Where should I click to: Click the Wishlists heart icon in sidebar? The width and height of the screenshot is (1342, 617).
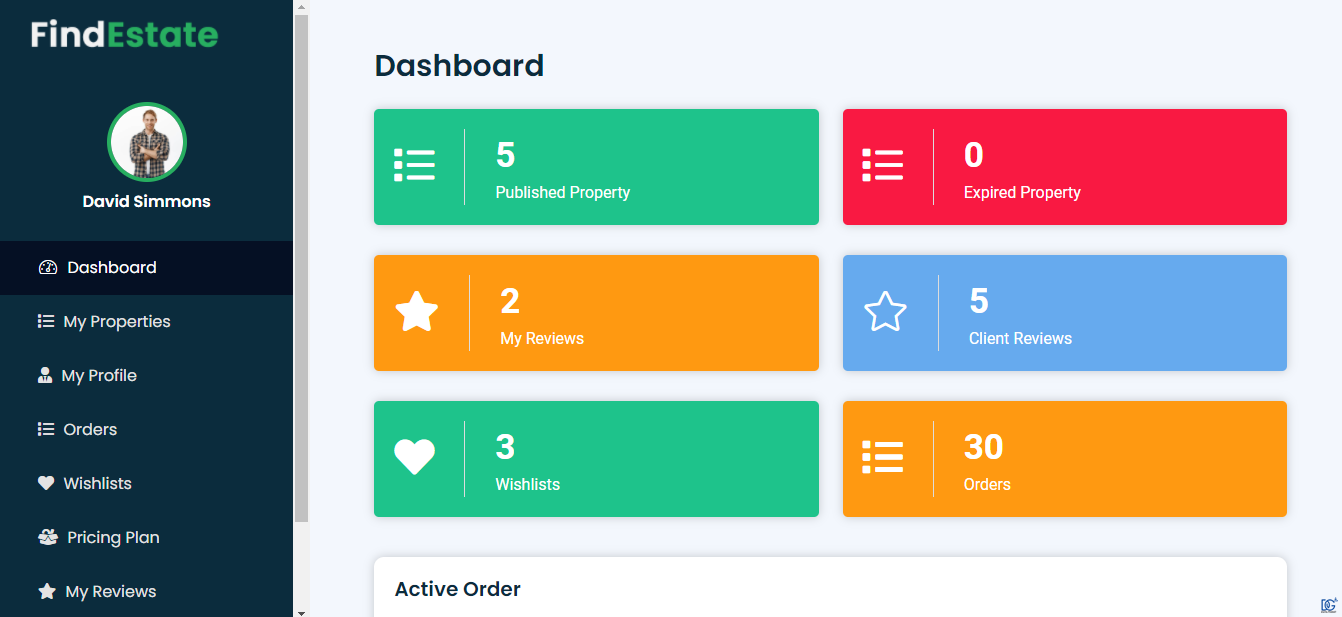46,483
